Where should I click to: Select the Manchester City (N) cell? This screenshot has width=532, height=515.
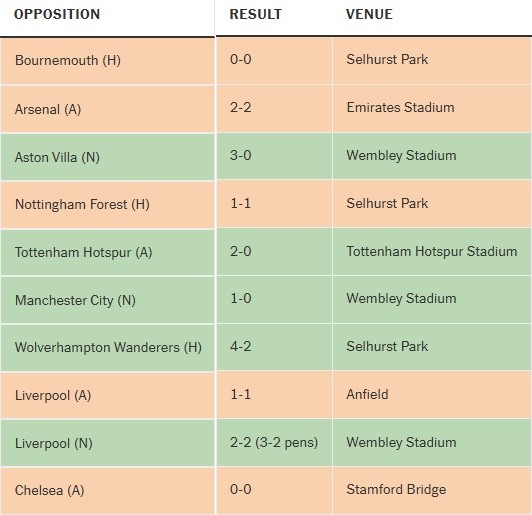(x=108, y=301)
